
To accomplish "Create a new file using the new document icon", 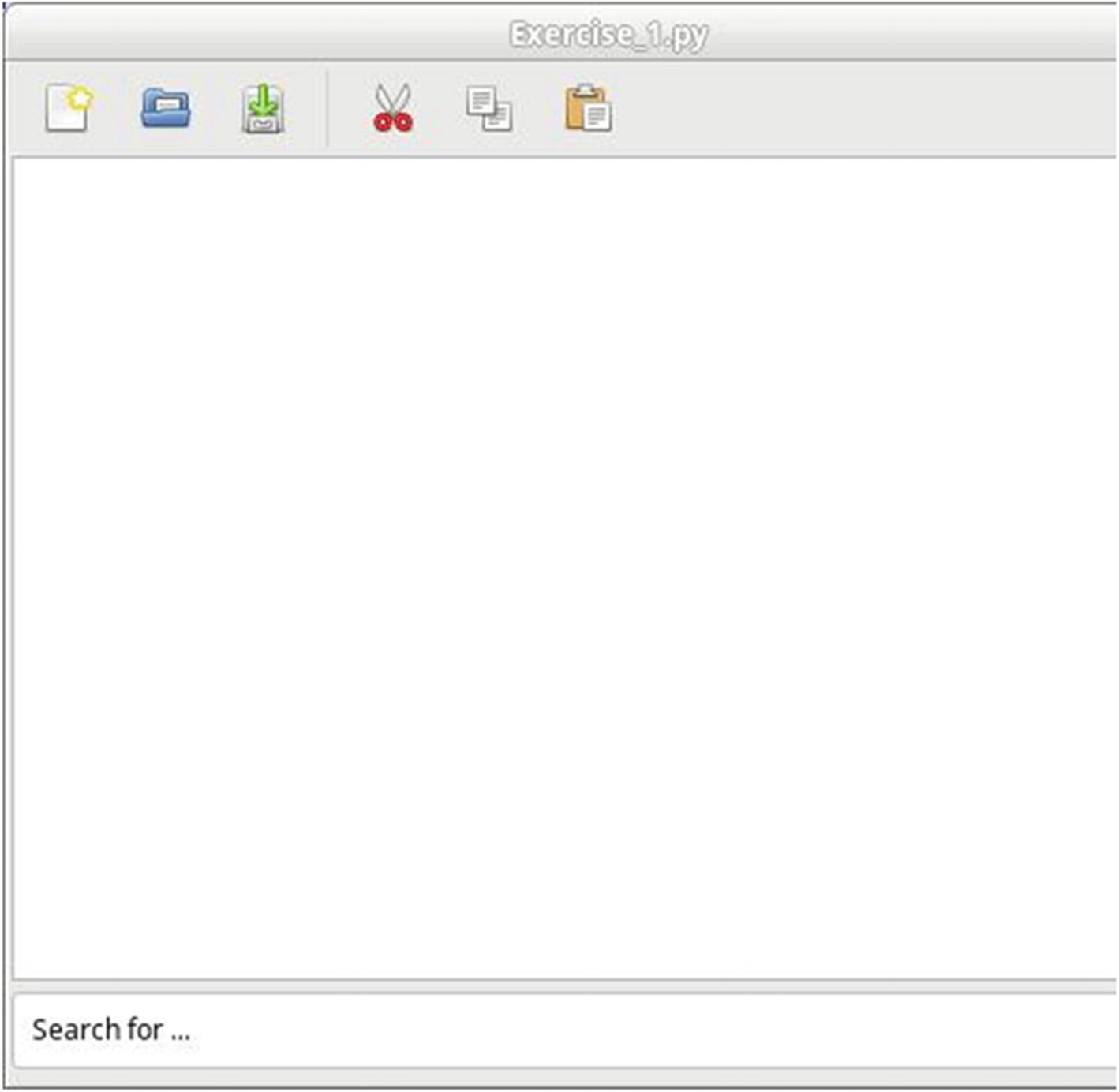I will coord(69,109).
